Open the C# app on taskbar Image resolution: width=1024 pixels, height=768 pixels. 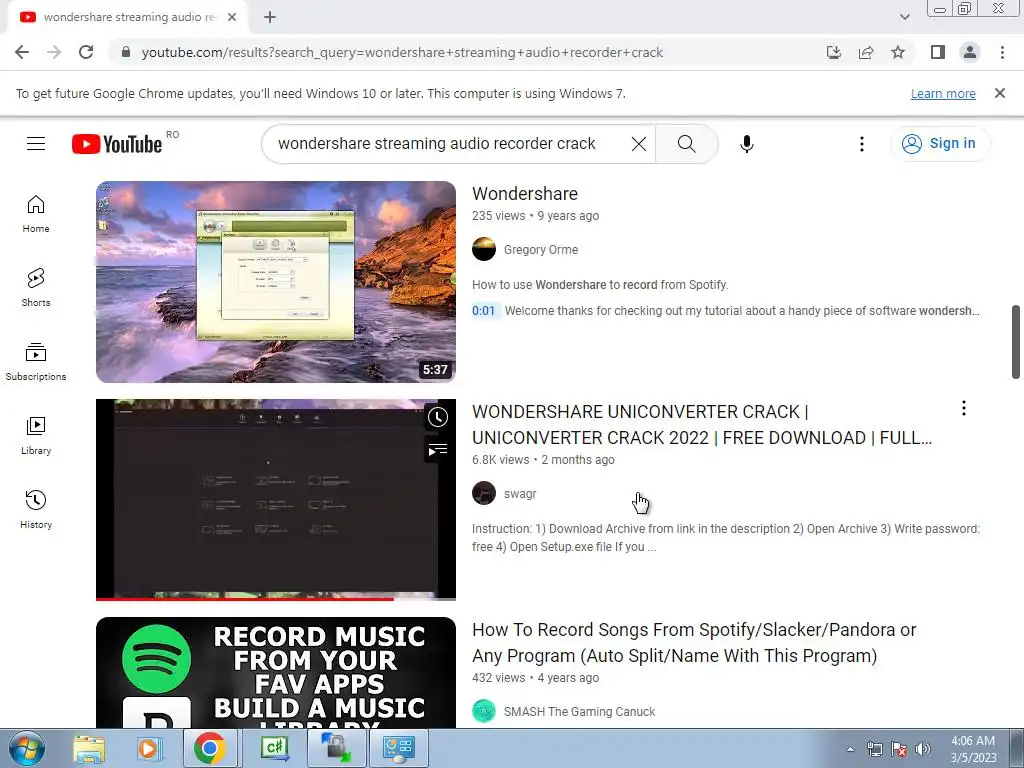tap(274, 748)
